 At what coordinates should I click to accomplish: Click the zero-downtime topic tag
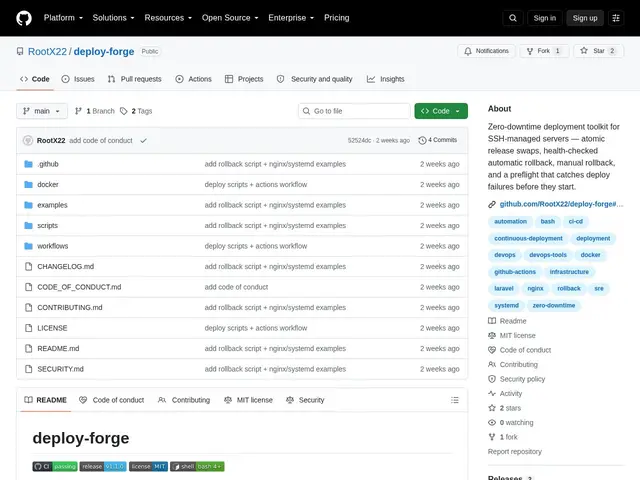[553, 305]
